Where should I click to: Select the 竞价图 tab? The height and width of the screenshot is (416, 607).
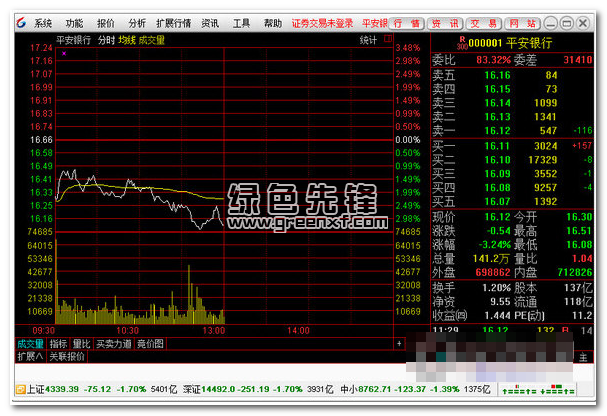(x=150, y=344)
